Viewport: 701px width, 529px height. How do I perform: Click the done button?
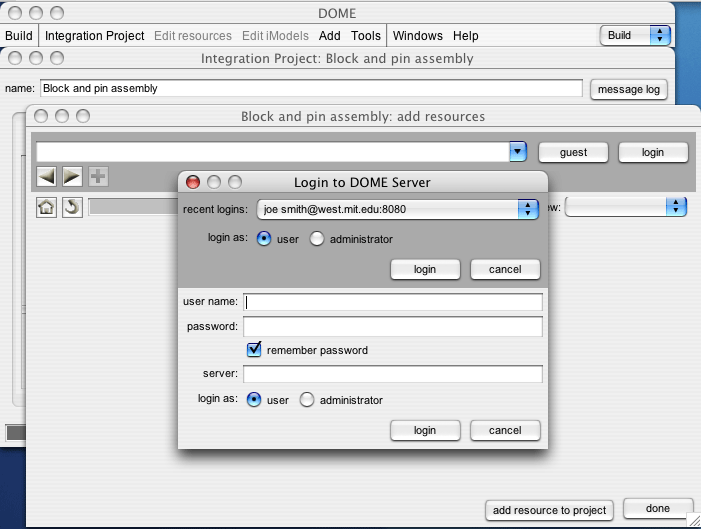[x=658, y=508]
